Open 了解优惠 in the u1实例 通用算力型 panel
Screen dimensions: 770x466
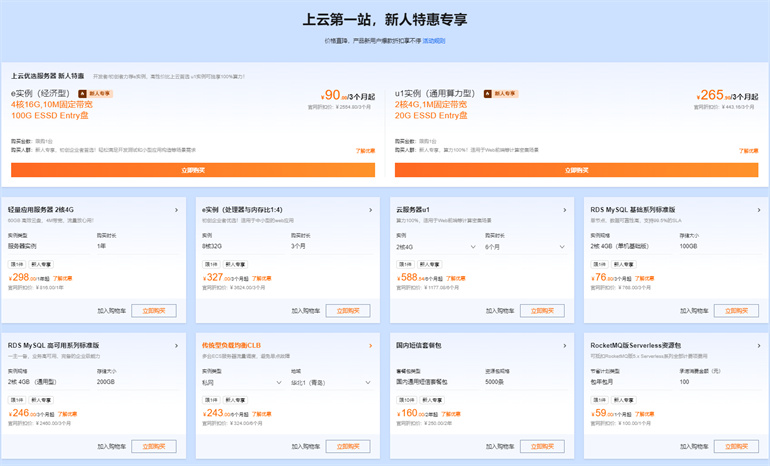(x=748, y=151)
